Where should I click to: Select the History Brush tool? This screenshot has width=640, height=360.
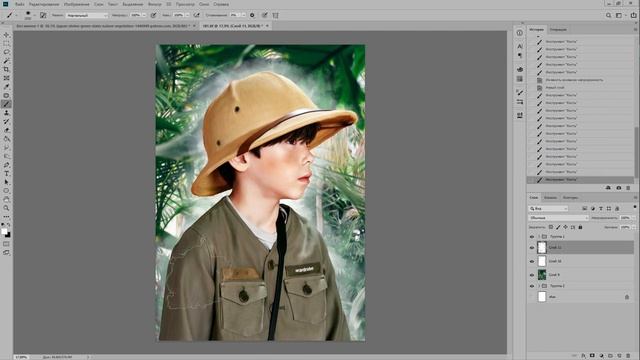[x=6, y=122]
